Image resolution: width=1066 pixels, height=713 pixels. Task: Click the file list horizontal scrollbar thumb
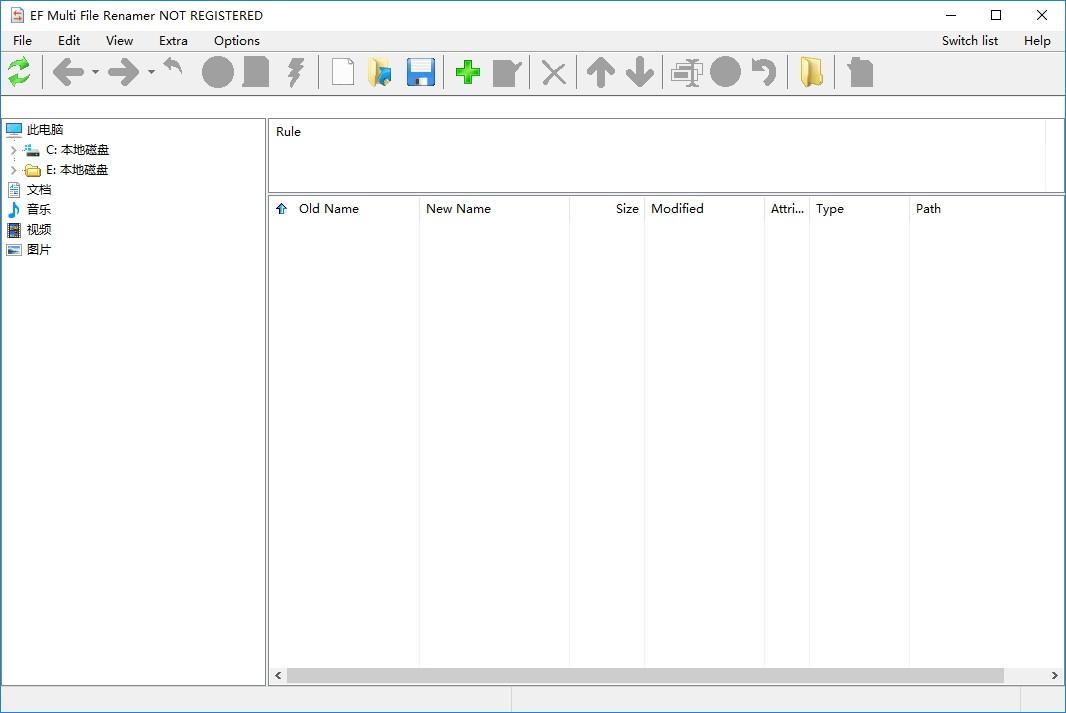click(x=645, y=676)
